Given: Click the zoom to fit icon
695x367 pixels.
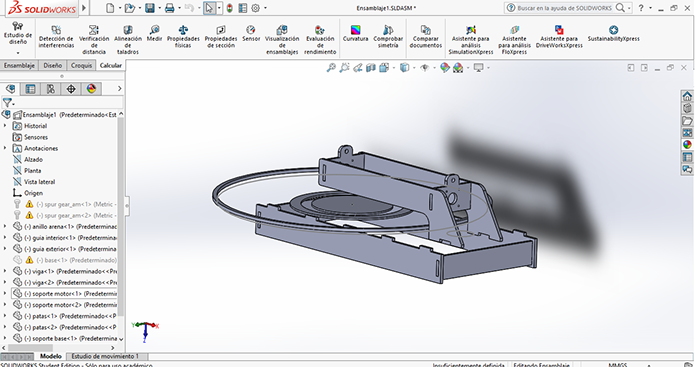Looking at the screenshot, I should click(331, 68).
